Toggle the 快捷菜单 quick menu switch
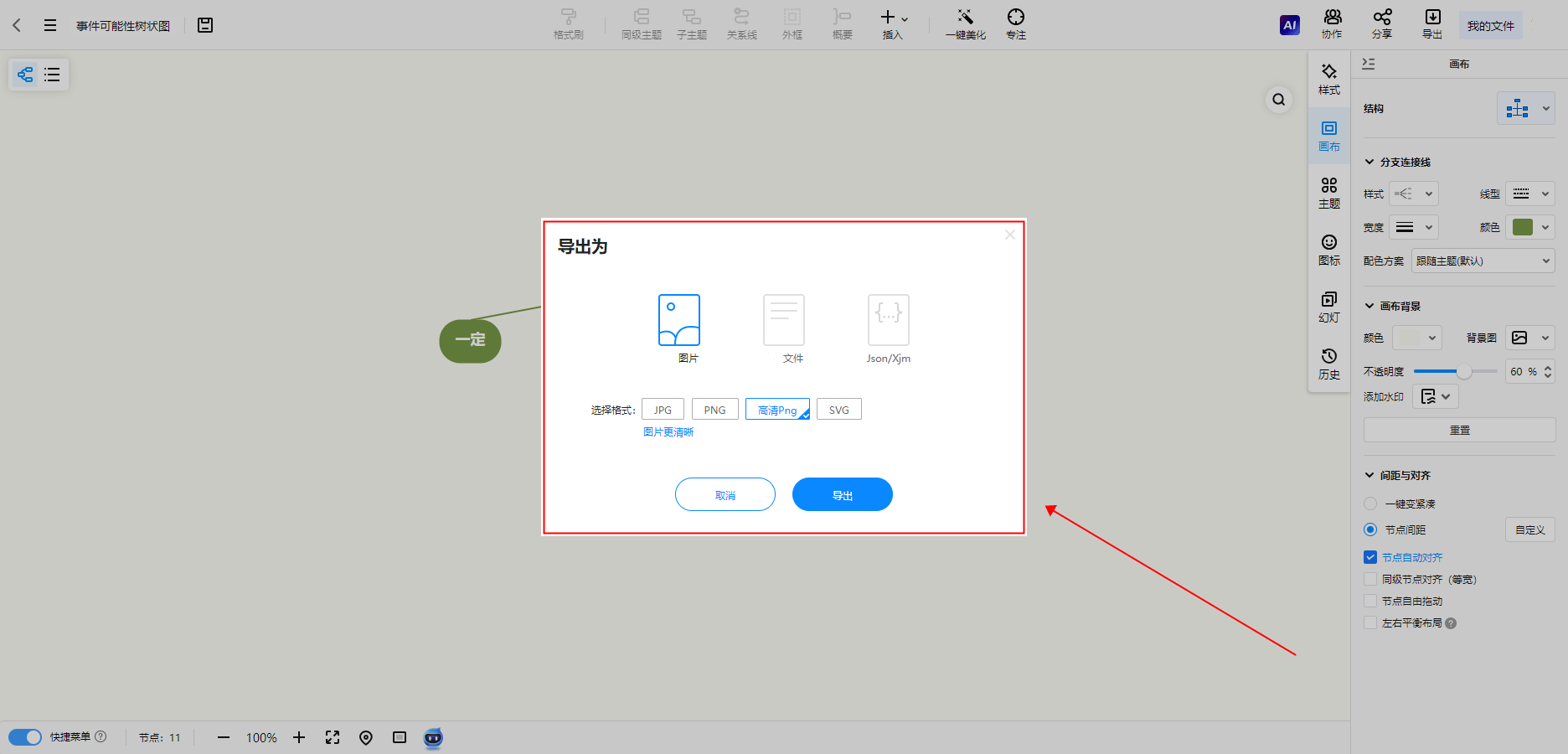 (25, 737)
